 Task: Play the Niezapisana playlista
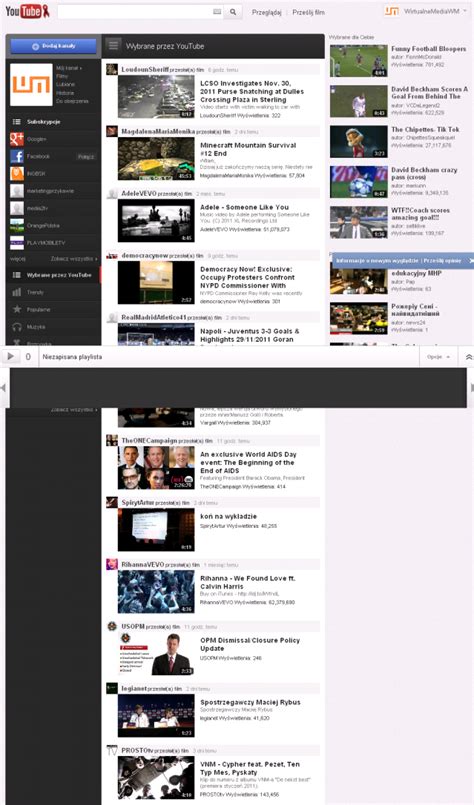[10, 356]
